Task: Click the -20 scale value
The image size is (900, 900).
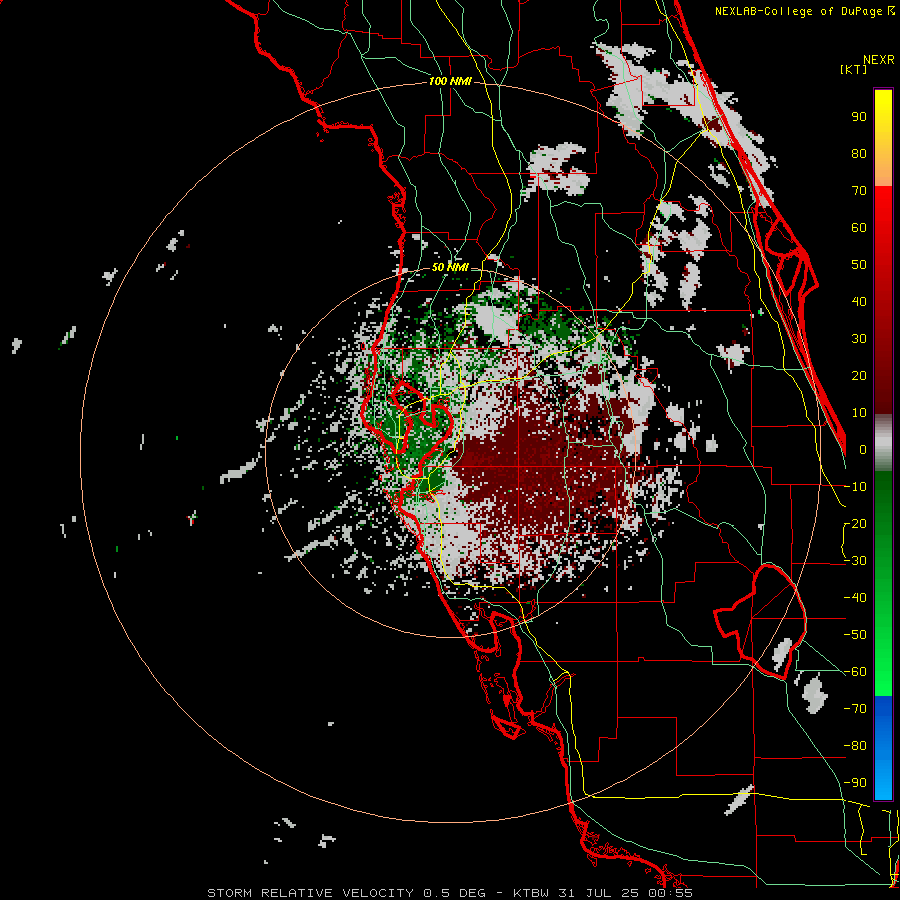Action: click(x=855, y=523)
